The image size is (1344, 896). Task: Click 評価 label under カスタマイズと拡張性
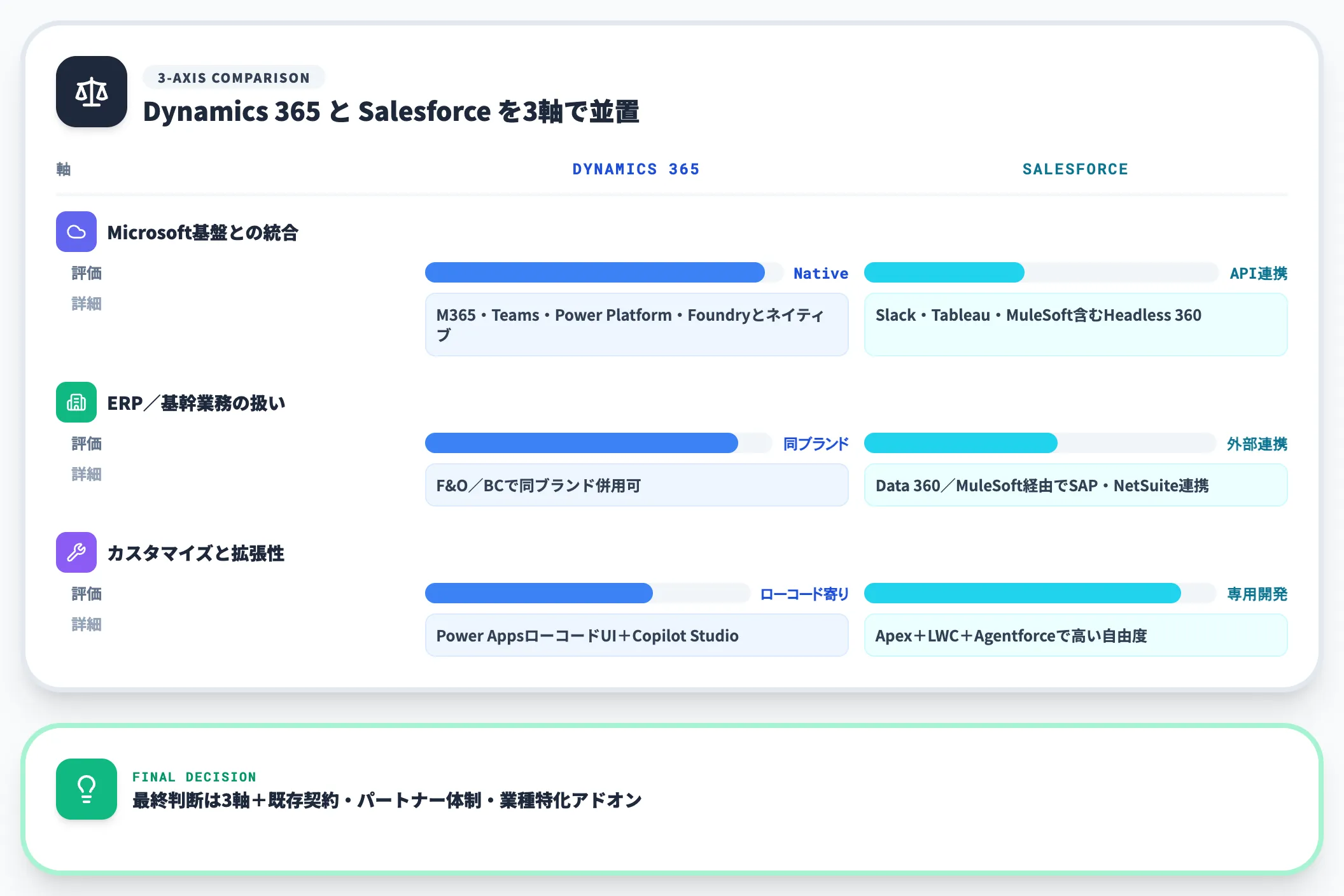[87, 594]
